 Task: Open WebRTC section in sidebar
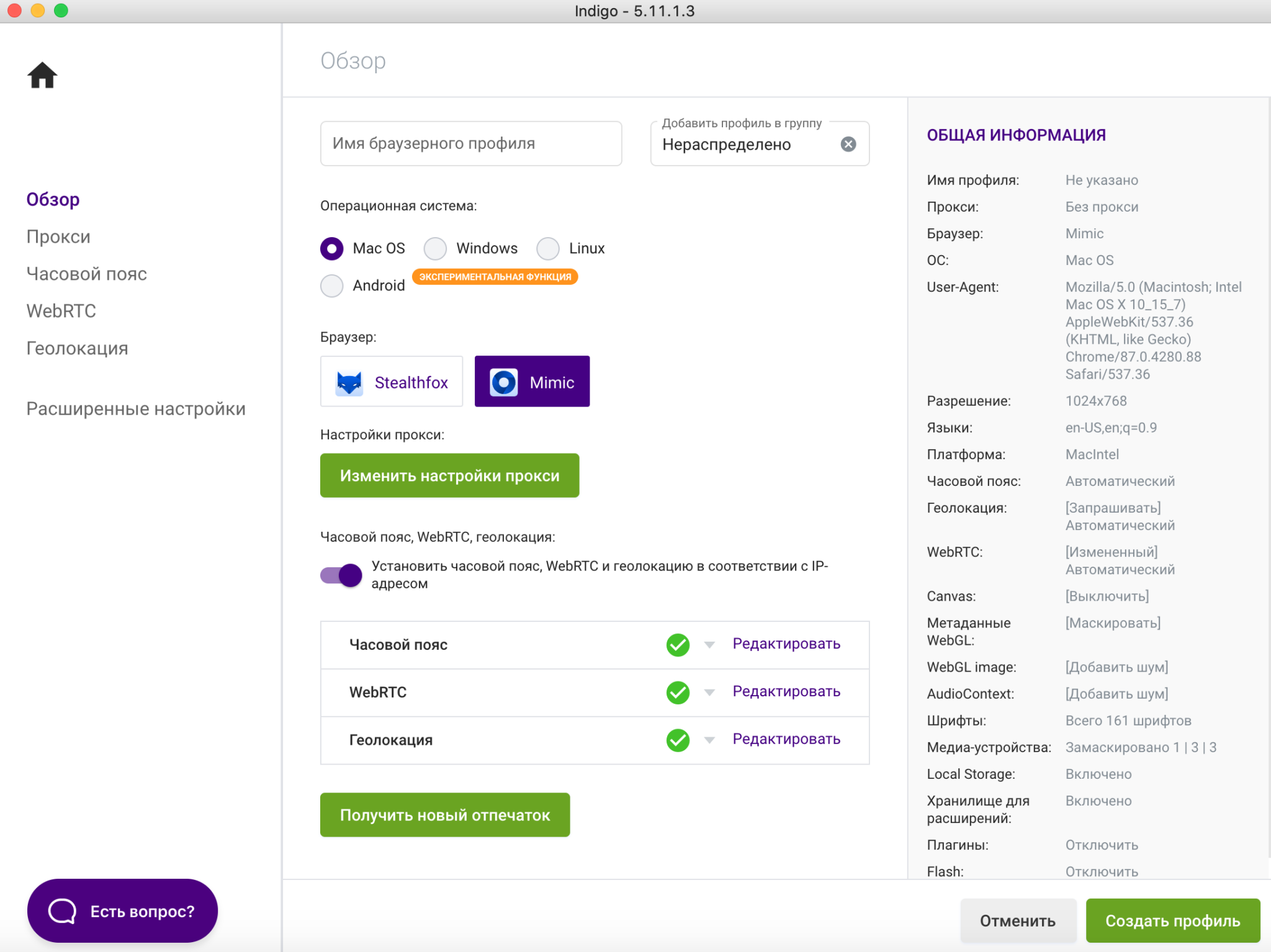coord(61,311)
